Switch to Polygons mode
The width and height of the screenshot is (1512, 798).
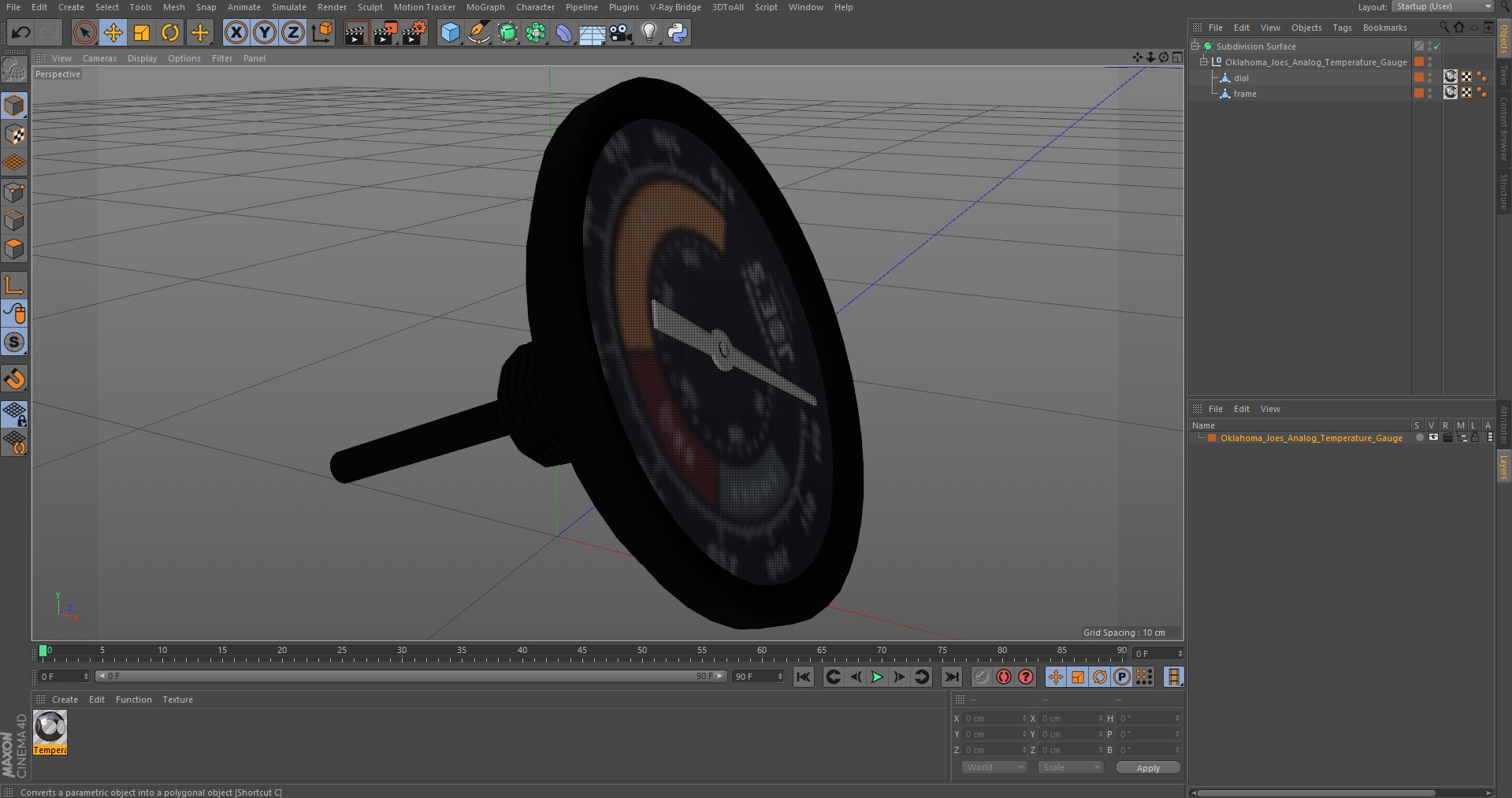pyautogui.click(x=14, y=249)
